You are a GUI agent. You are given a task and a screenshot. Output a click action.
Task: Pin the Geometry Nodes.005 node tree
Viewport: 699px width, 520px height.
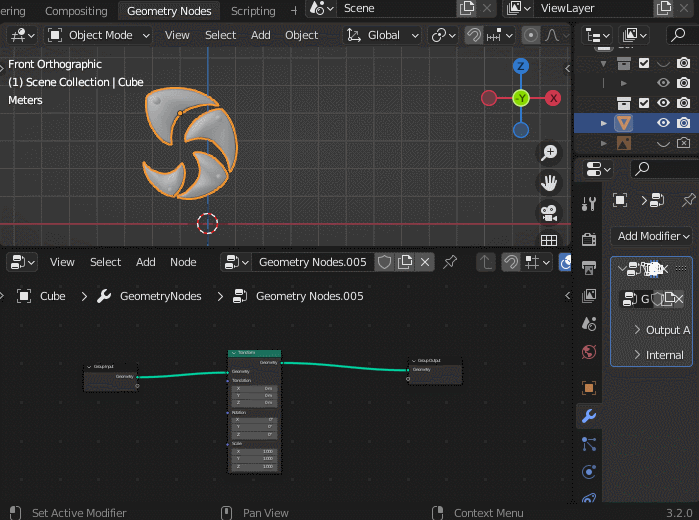pyautogui.click(x=450, y=262)
